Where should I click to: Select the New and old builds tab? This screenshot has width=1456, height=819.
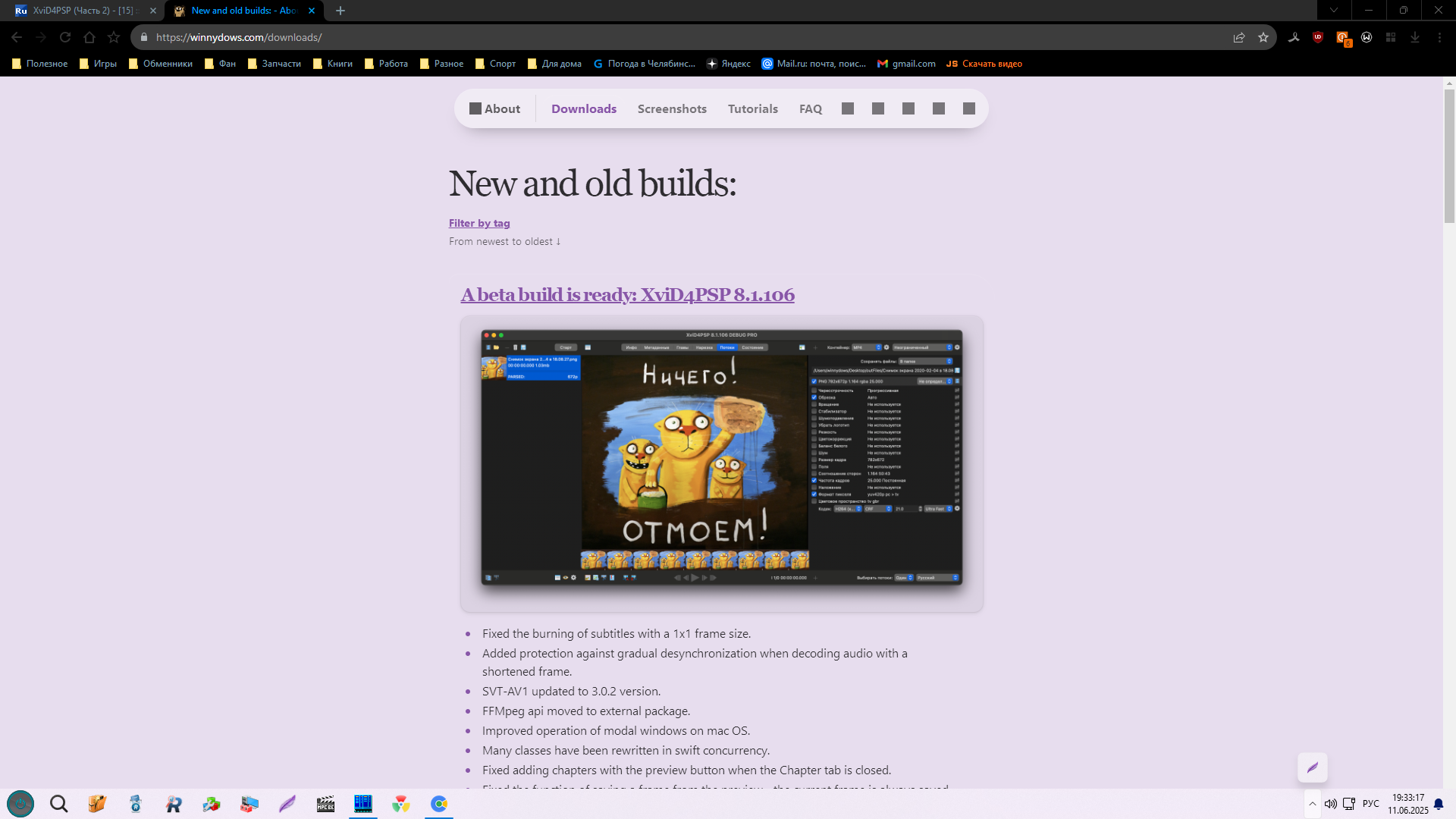(x=243, y=11)
